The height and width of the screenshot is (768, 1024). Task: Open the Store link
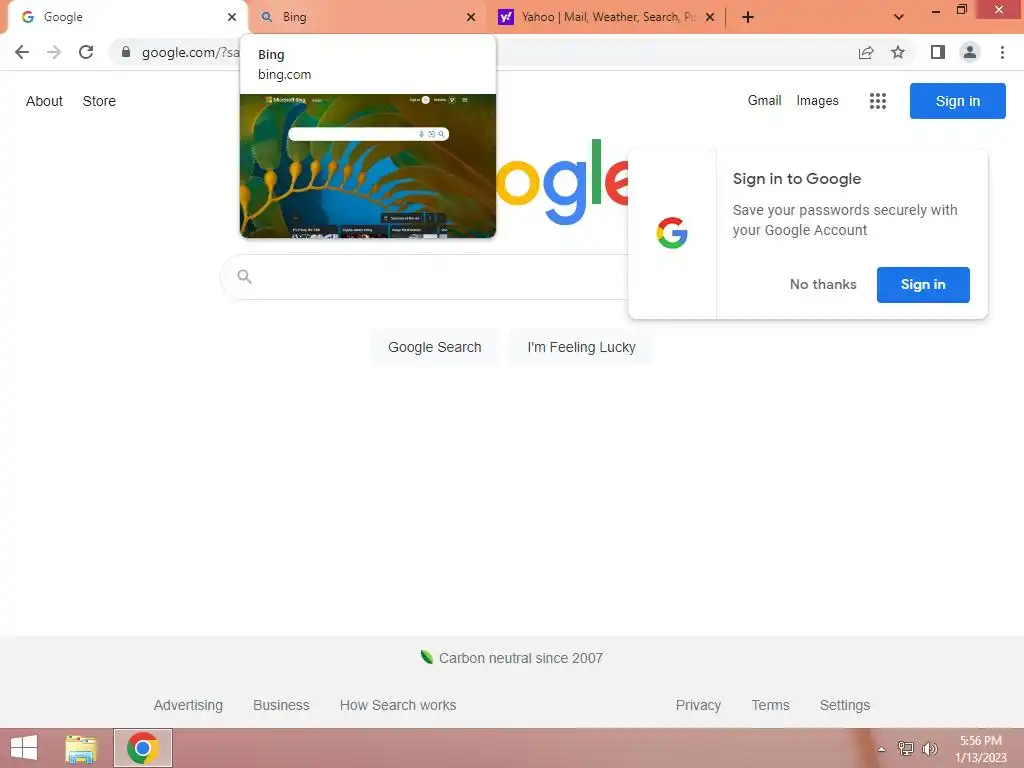coord(99,101)
